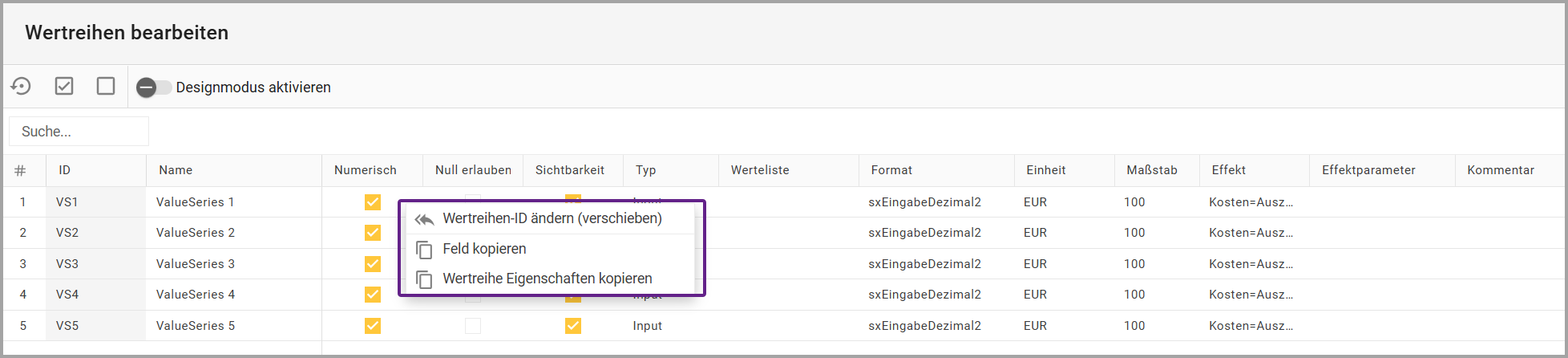Click the deselect all empty box icon
The height and width of the screenshot is (358, 1568).
coord(106,86)
